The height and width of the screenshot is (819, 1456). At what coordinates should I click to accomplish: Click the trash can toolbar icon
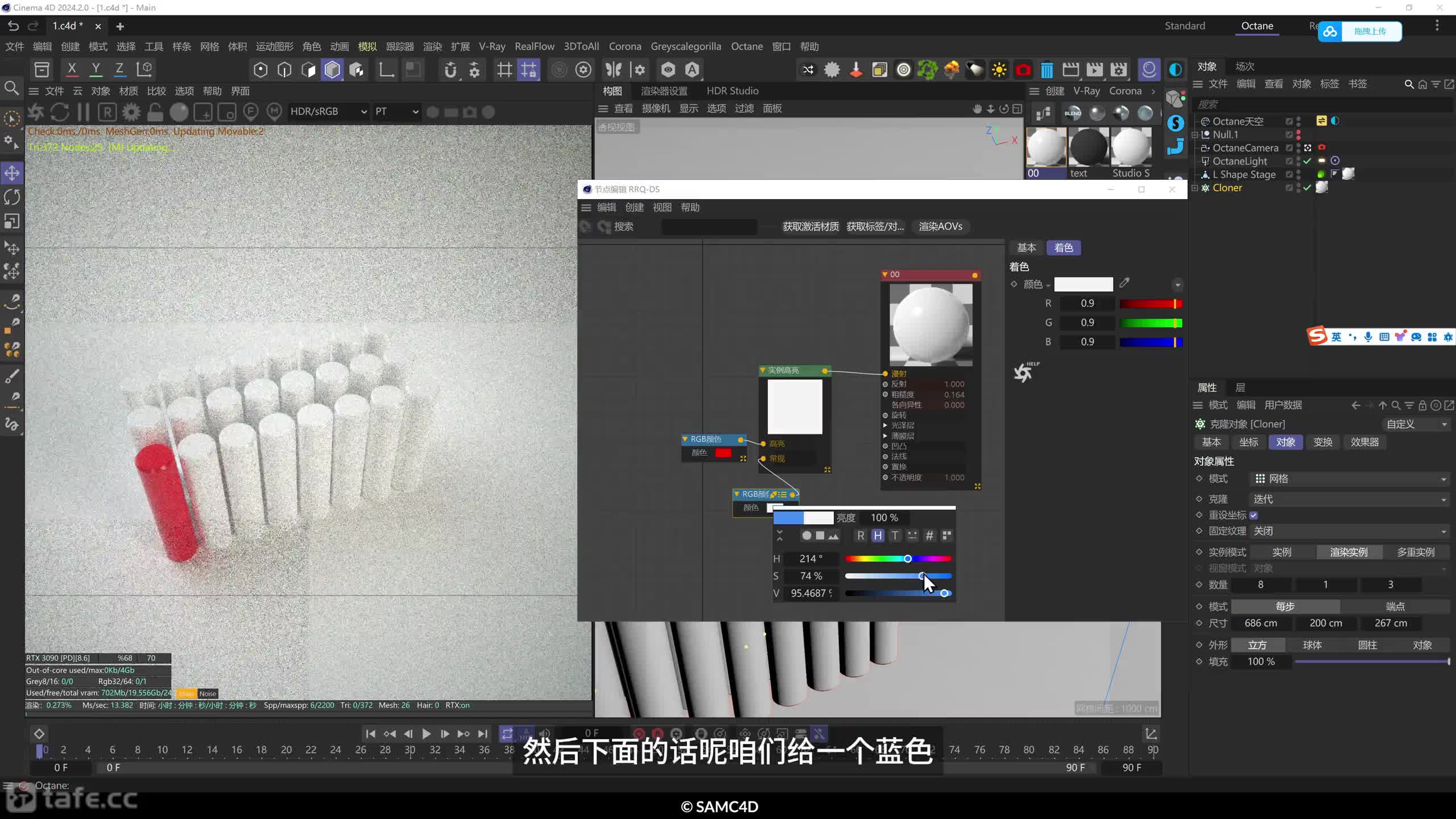(1047, 70)
